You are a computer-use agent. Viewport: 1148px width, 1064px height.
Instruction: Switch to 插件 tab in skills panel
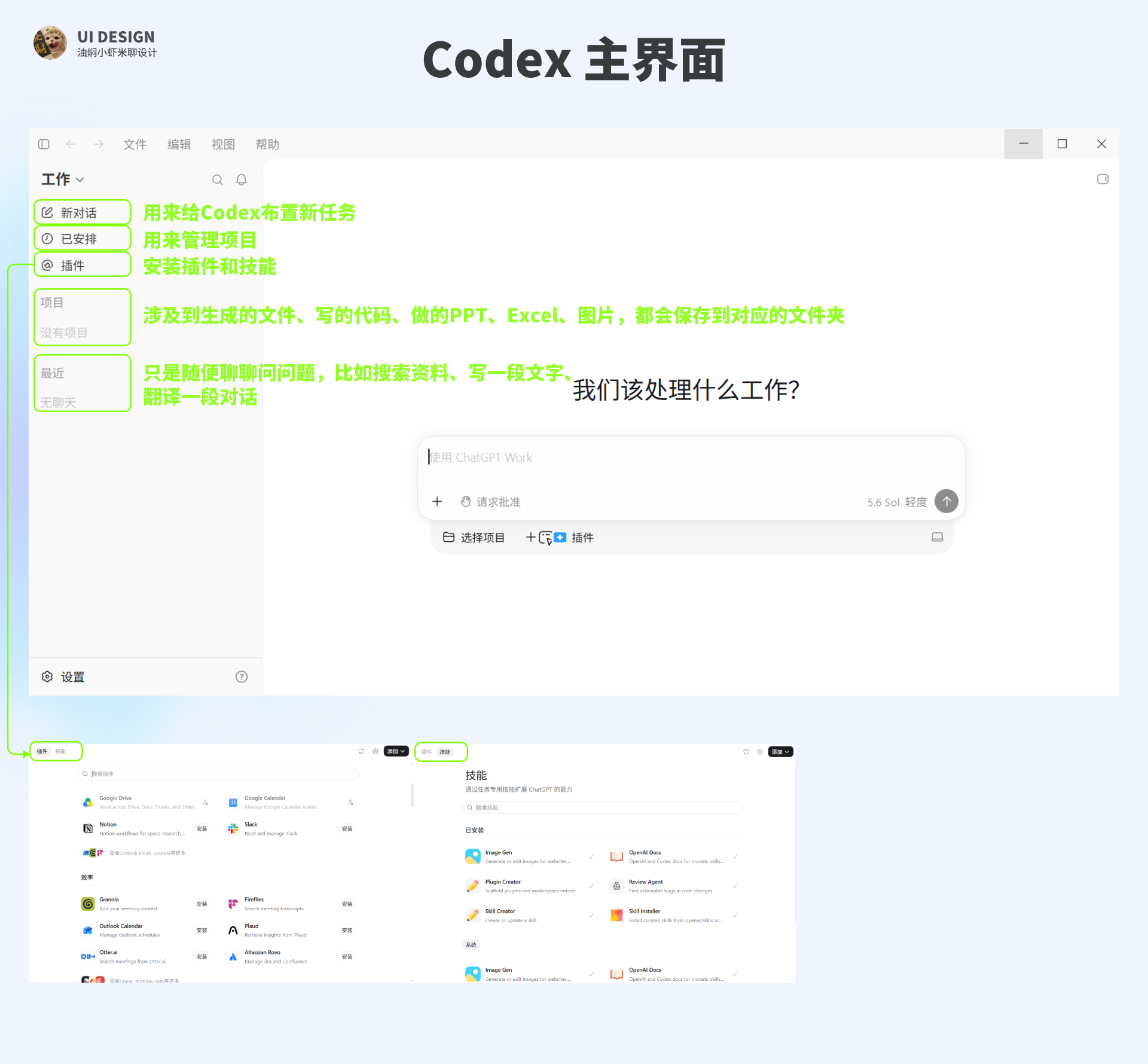426,752
